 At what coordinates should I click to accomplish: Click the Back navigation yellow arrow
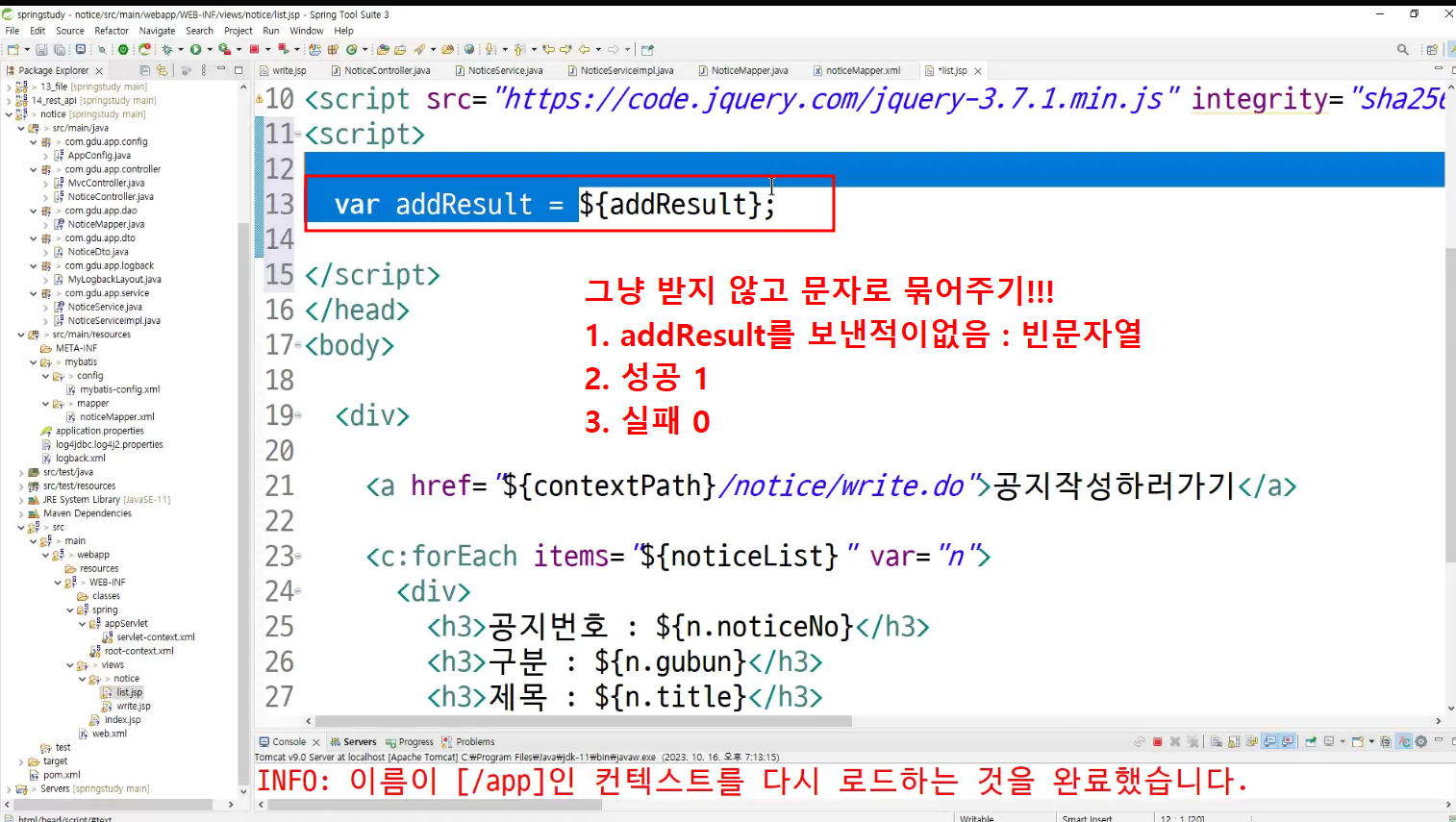coord(584,50)
